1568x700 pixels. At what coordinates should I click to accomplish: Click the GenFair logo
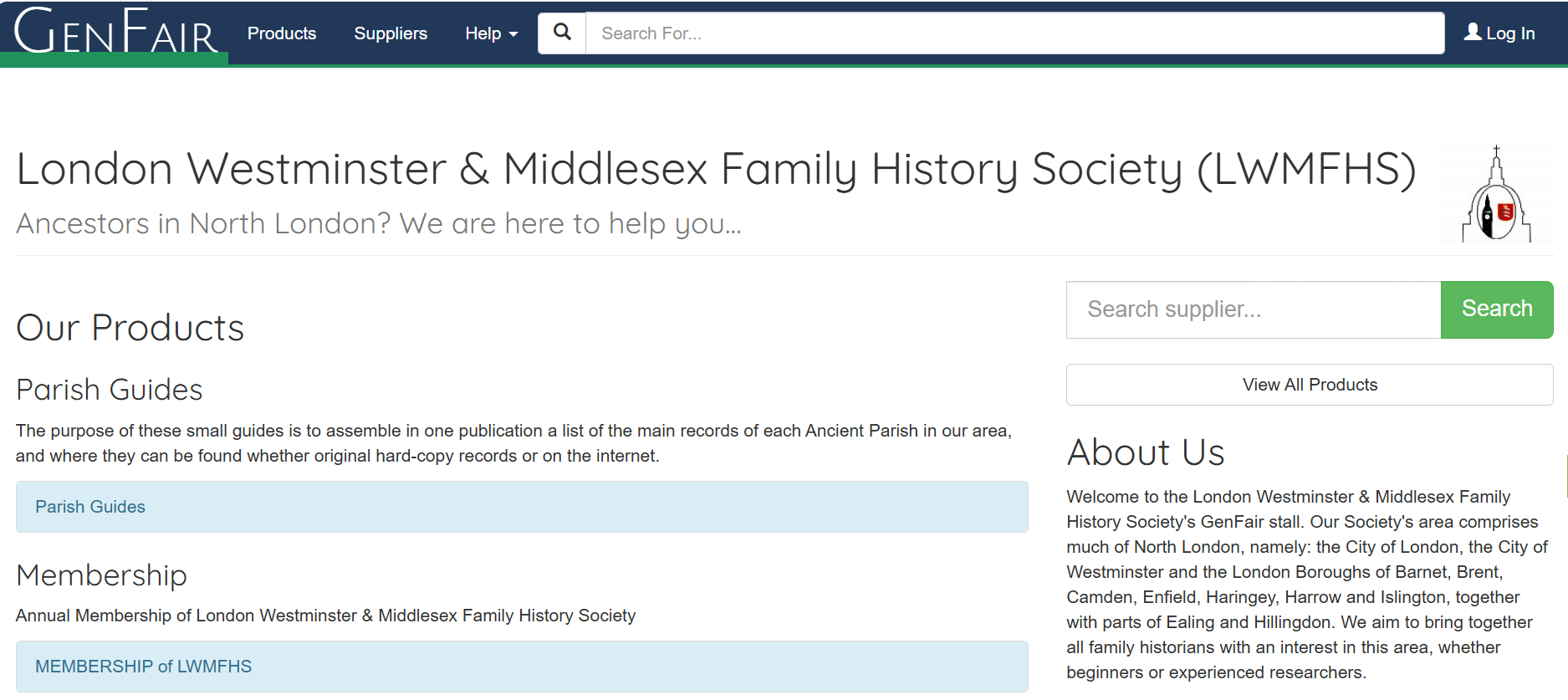click(x=115, y=32)
